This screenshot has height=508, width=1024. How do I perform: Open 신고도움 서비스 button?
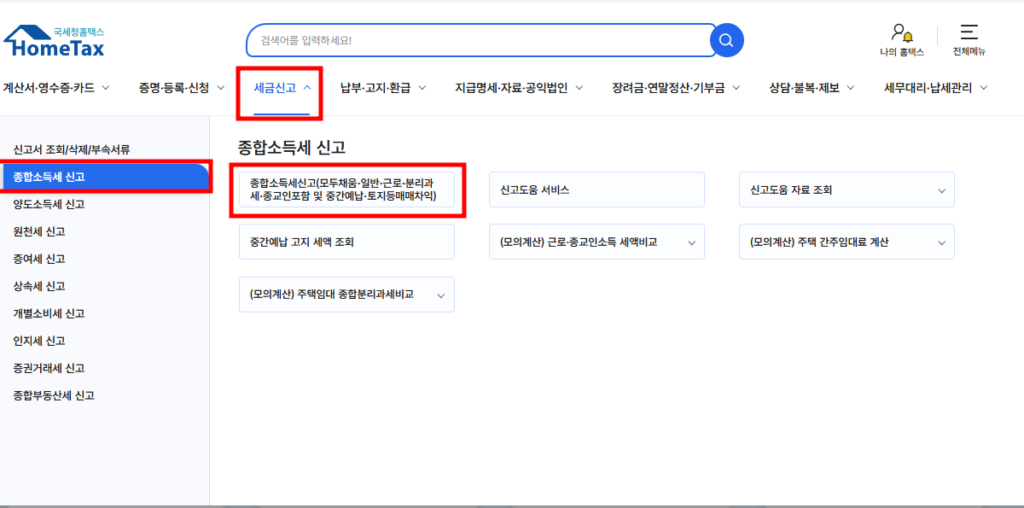[597, 190]
